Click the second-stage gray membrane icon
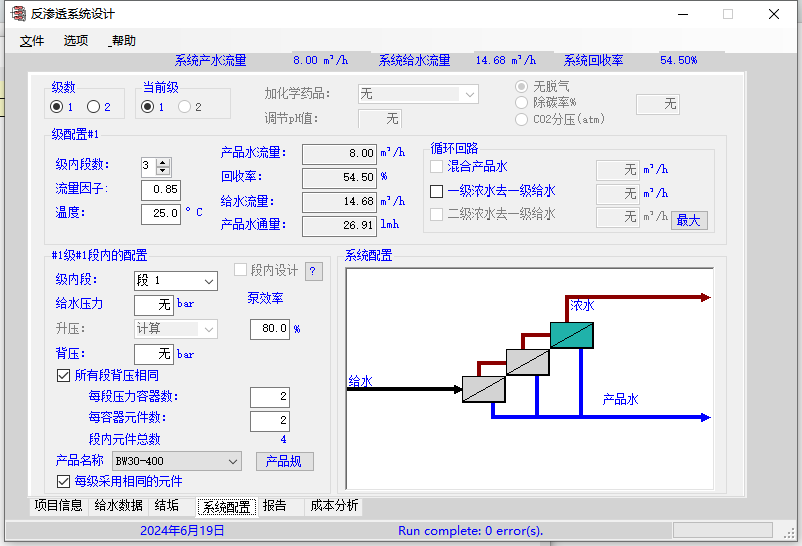 (528, 362)
